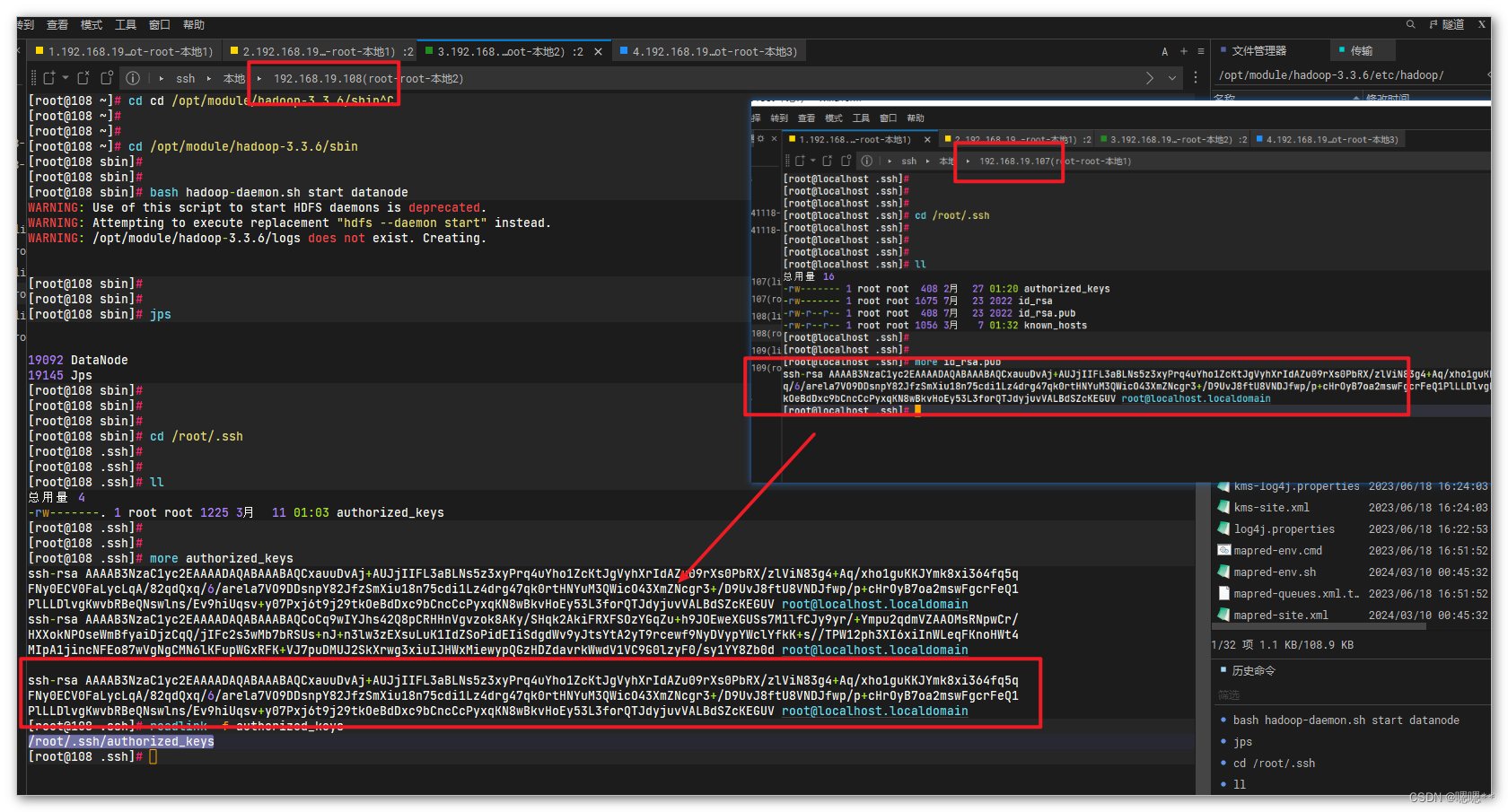The width and height of the screenshot is (1508, 812).
Task: Click the main terminal vertical scrollbar
Action: click(1203, 637)
